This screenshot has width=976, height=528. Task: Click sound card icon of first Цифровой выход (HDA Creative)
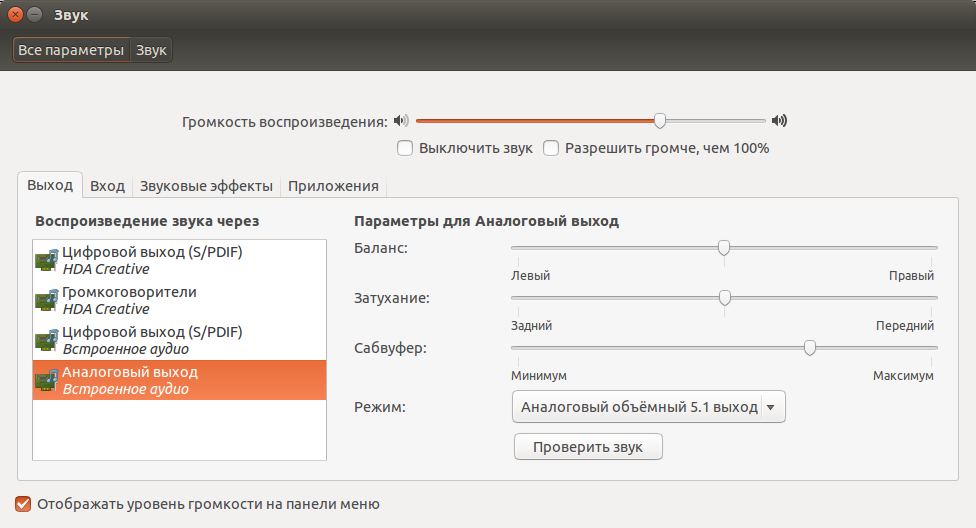(x=47, y=260)
